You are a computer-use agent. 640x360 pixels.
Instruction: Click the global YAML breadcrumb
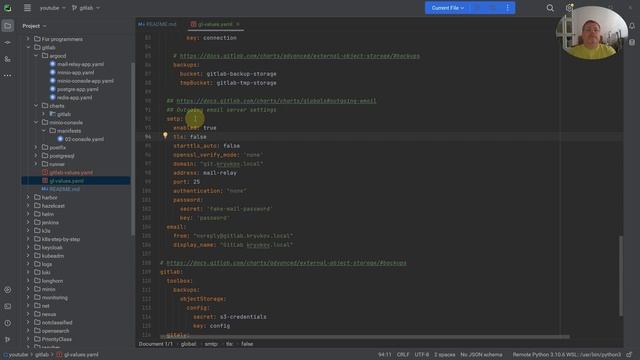pyautogui.click(x=188, y=344)
